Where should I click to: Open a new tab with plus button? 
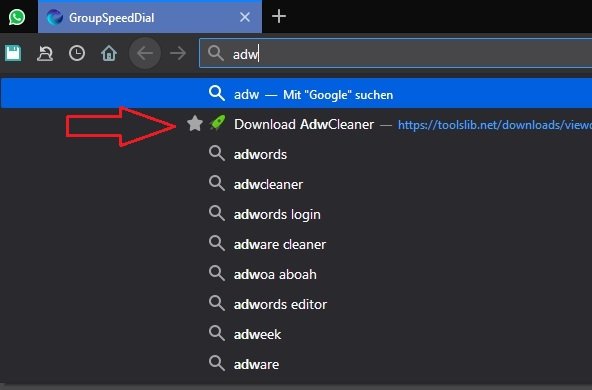coord(279,17)
